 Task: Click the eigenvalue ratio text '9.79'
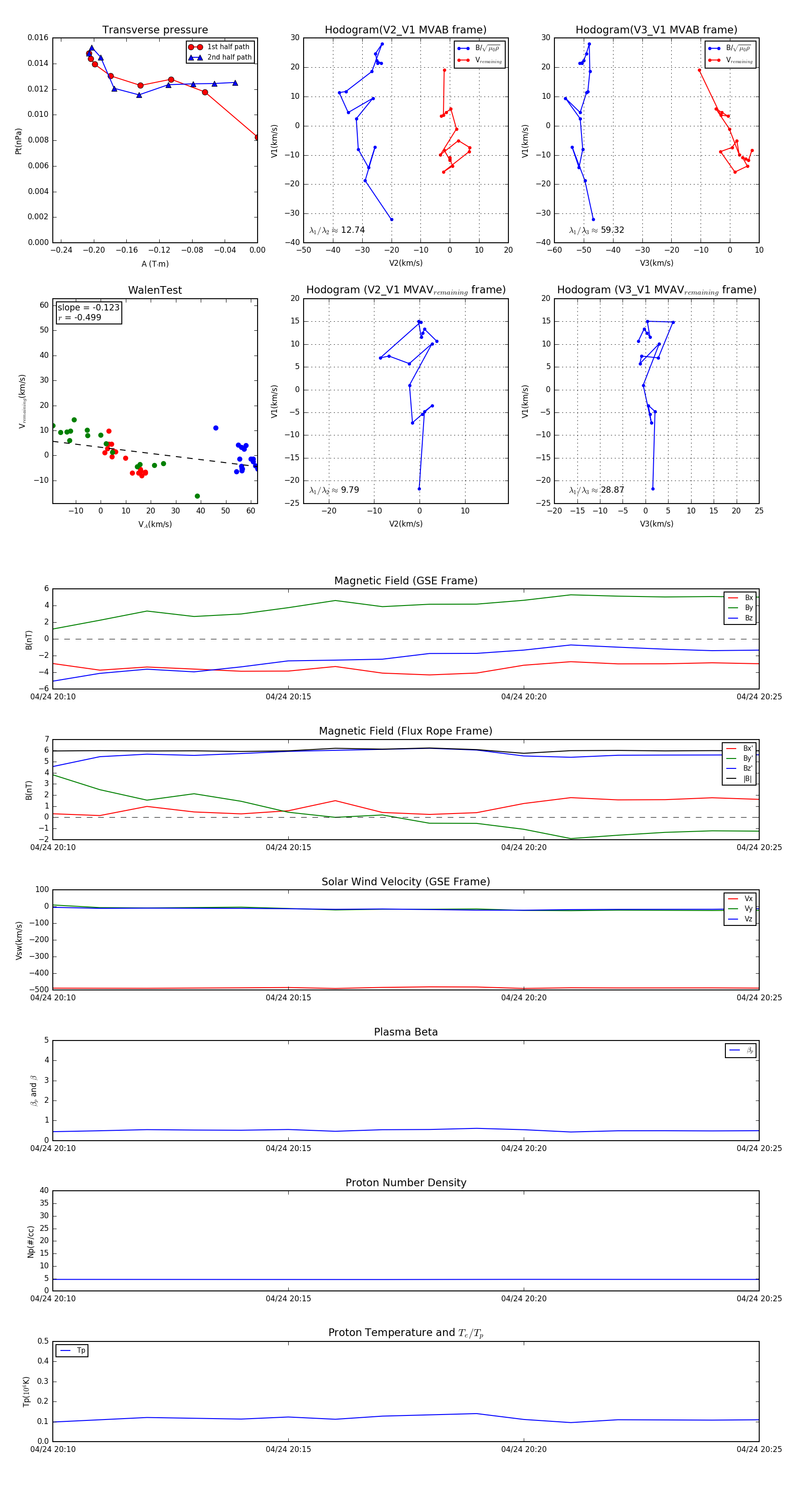point(350,490)
